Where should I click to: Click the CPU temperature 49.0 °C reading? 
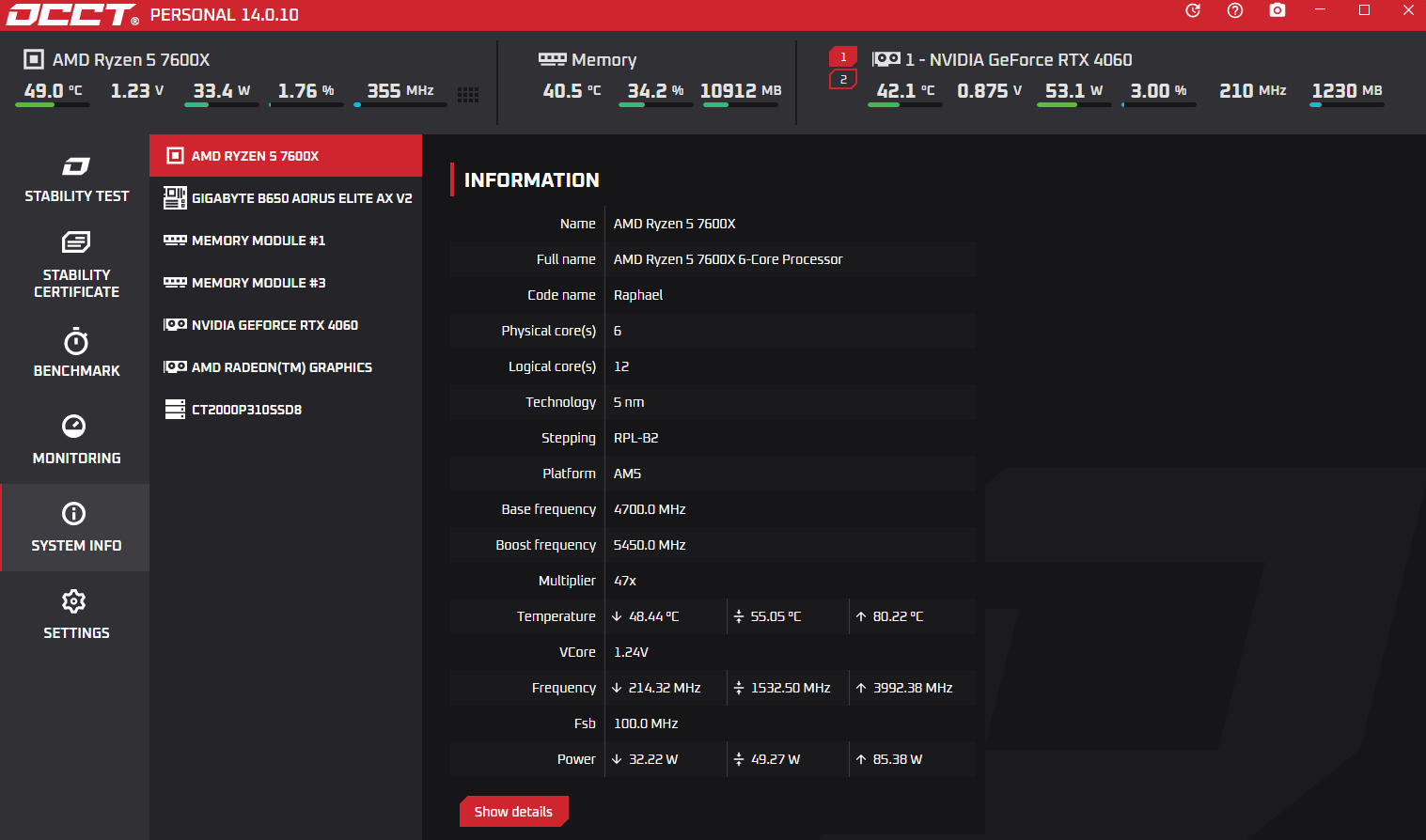[53, 91]
